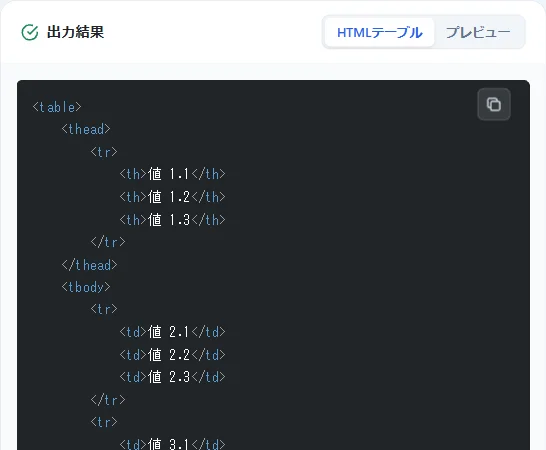Click the opening <table> tag line
The width and height of the screenshot is (546, 450).
click(x=57, y=107)
